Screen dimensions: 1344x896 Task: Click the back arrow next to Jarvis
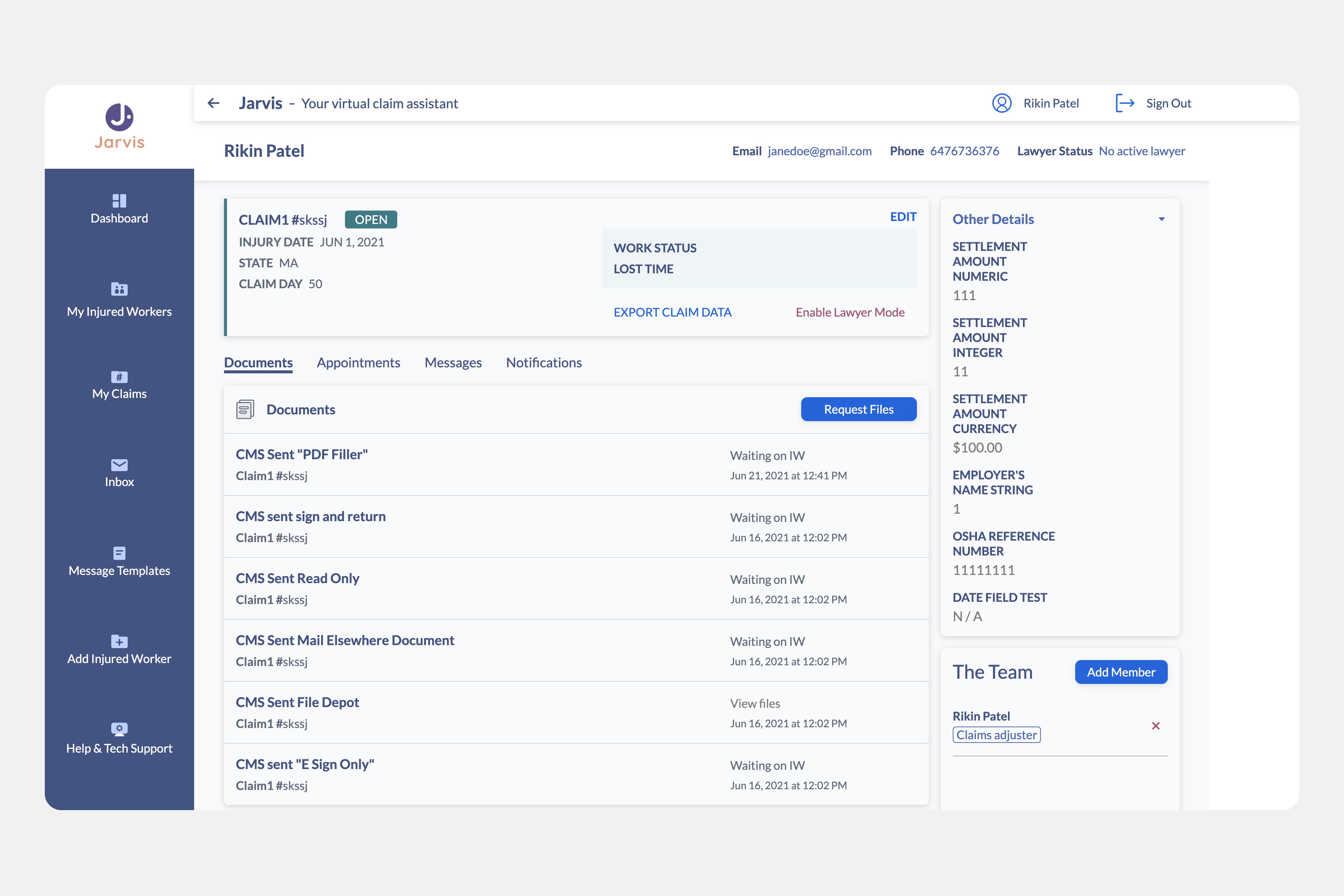tap(213, 103)
